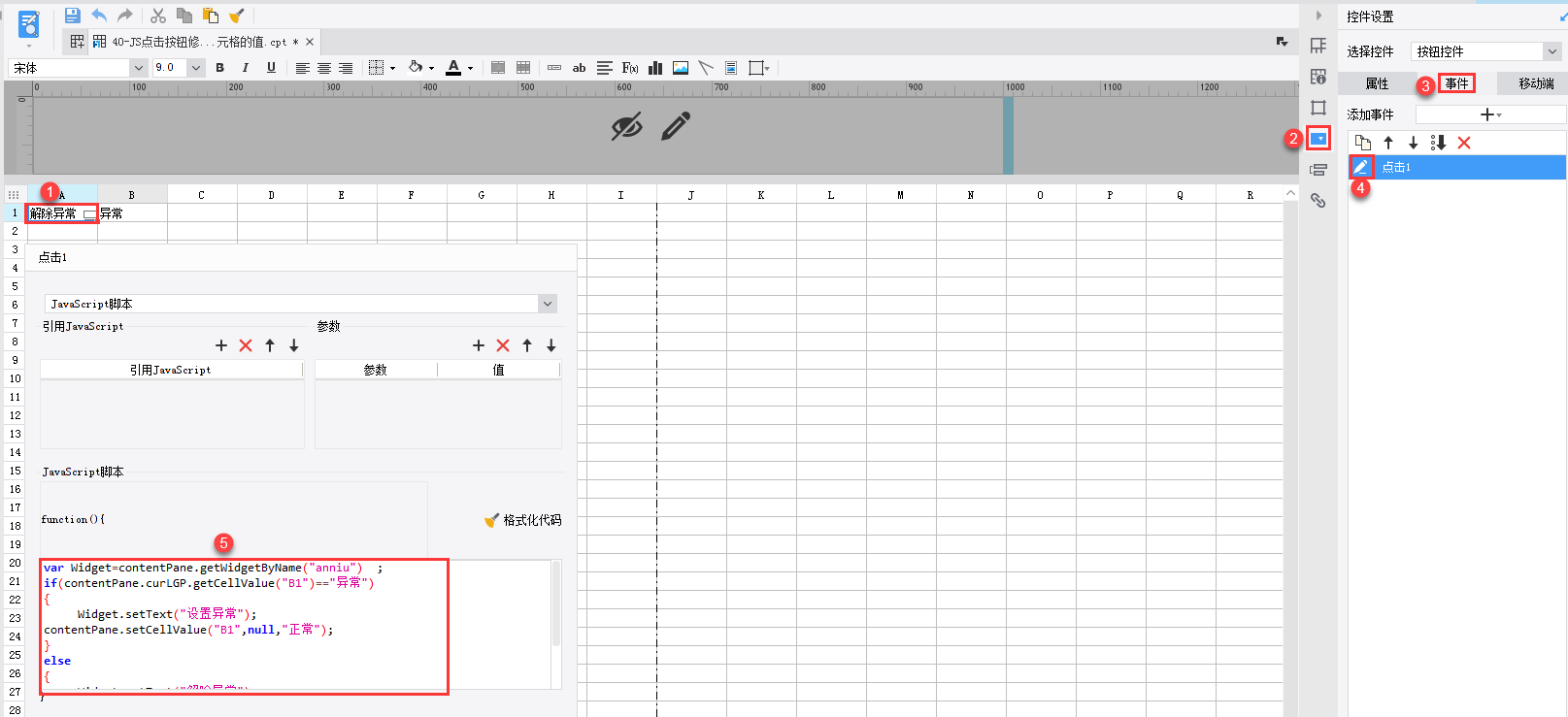This screenshot has height=717, width=1568.
Task: Add a referenced JavaScript entry
Action: point(221,345)
